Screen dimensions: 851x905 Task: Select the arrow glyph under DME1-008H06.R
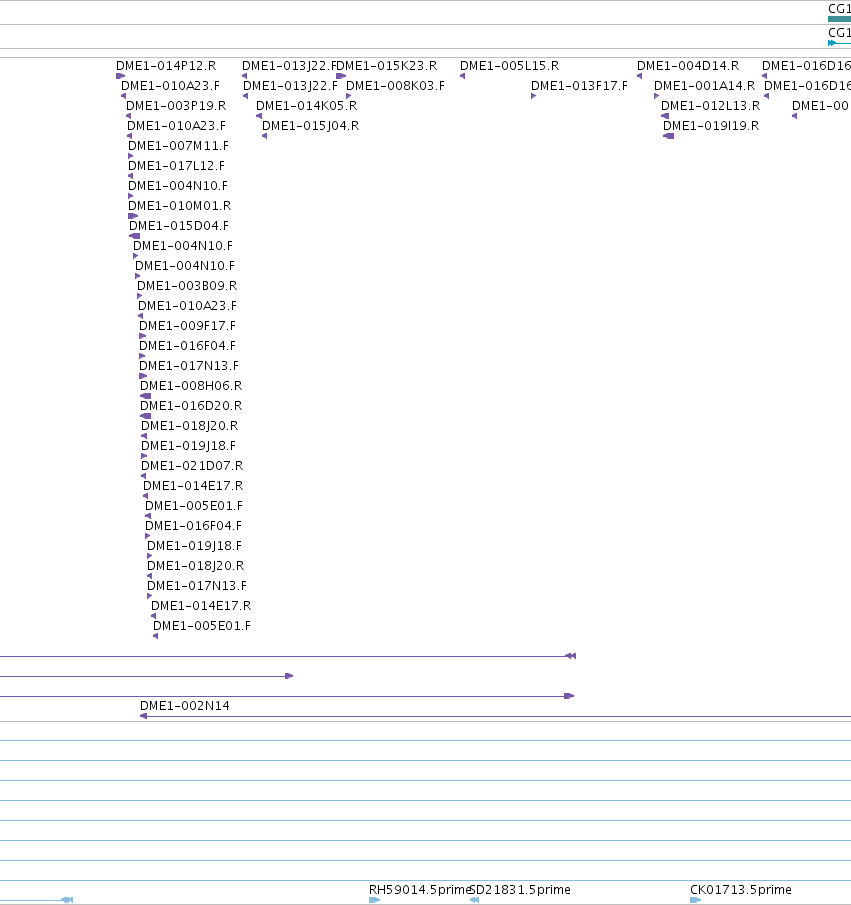click(145, 396)
